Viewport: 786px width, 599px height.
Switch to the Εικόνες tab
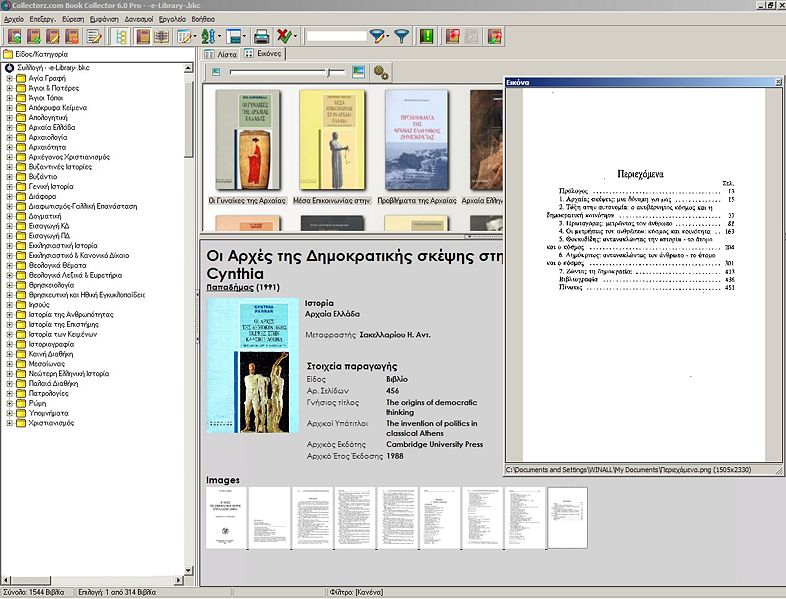point(263,54)
